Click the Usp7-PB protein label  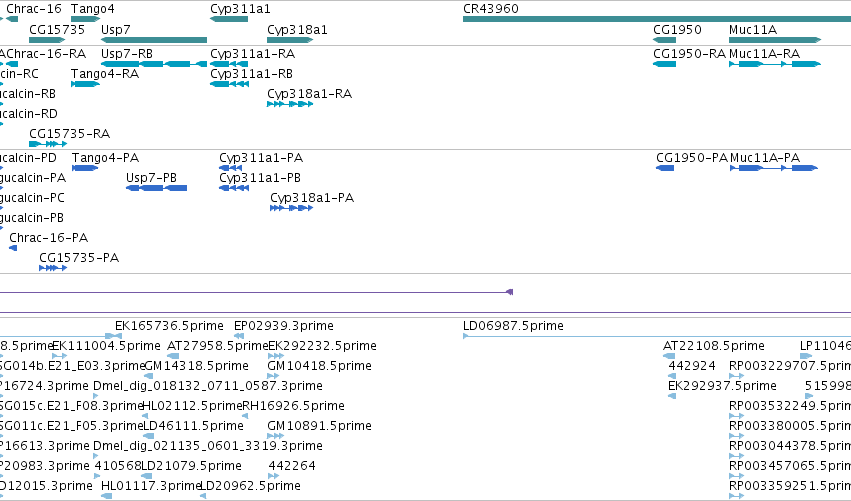pyautogui.click(x=151, y=177)
